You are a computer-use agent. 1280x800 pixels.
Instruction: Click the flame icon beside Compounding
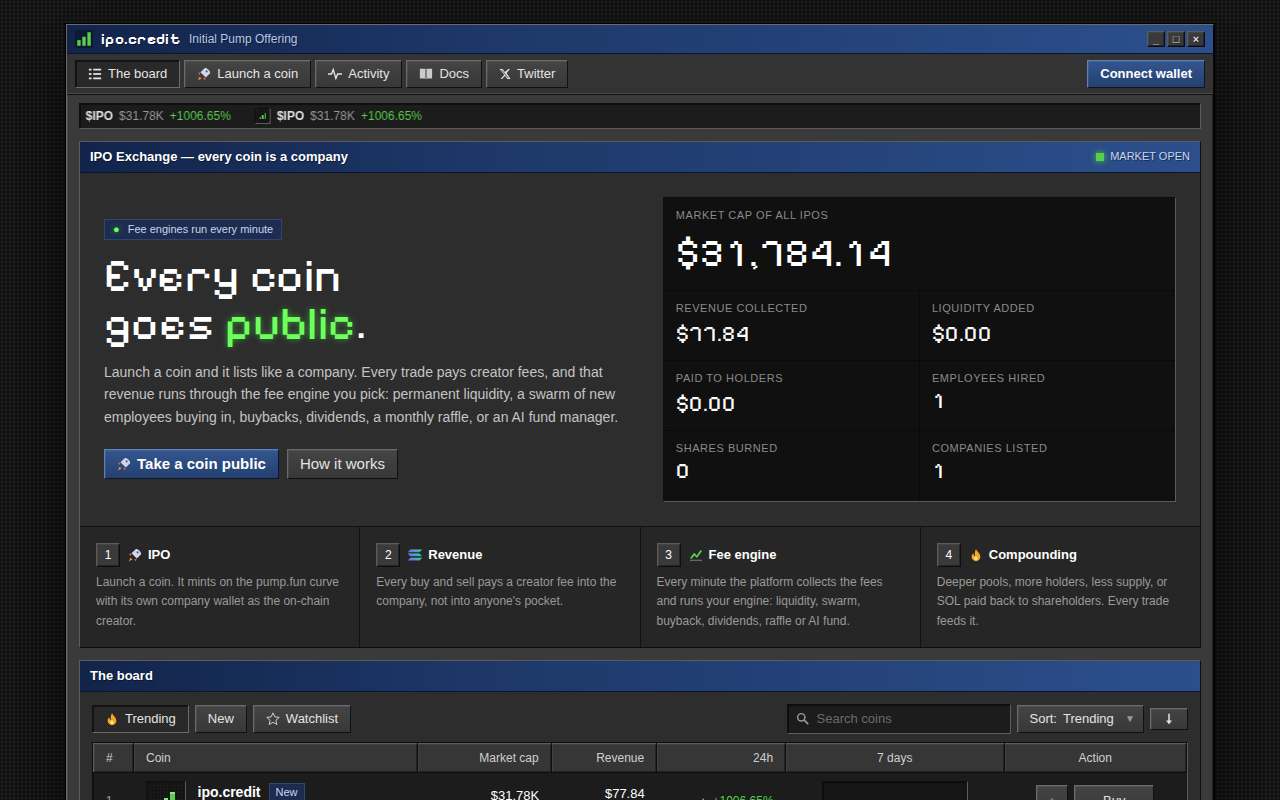point(976,555)
